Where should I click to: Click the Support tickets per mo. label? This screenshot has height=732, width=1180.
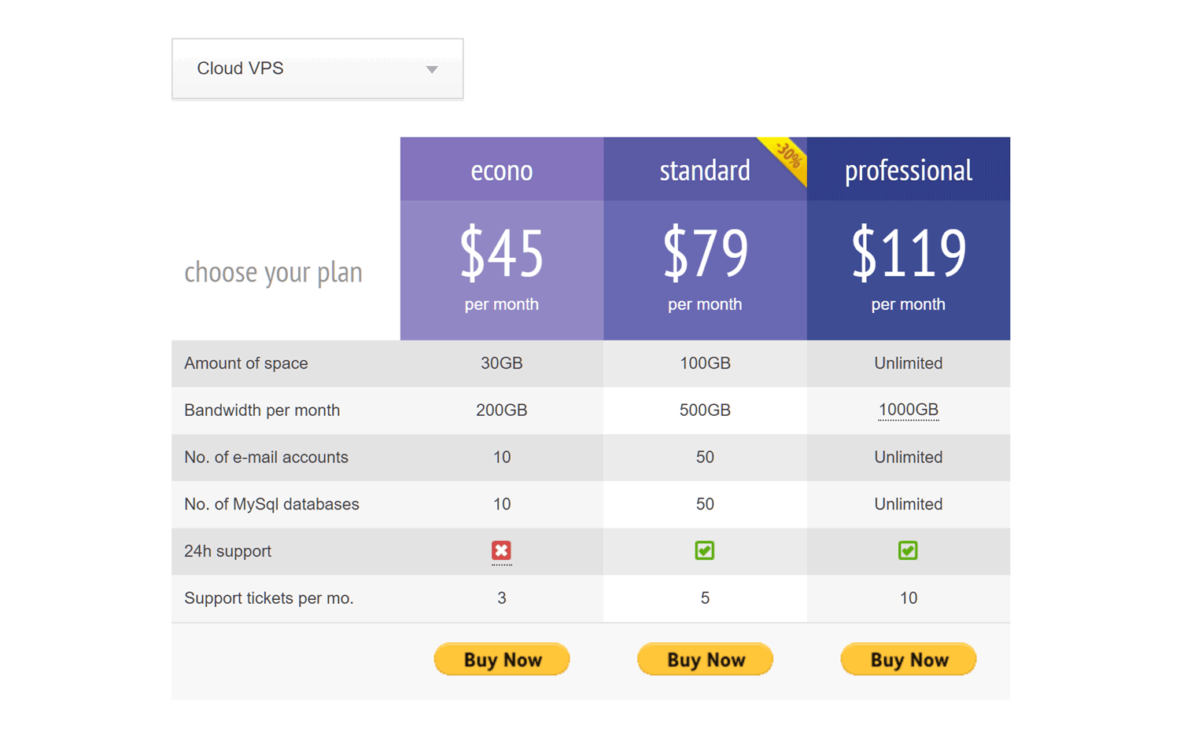[x=269, y=598]
